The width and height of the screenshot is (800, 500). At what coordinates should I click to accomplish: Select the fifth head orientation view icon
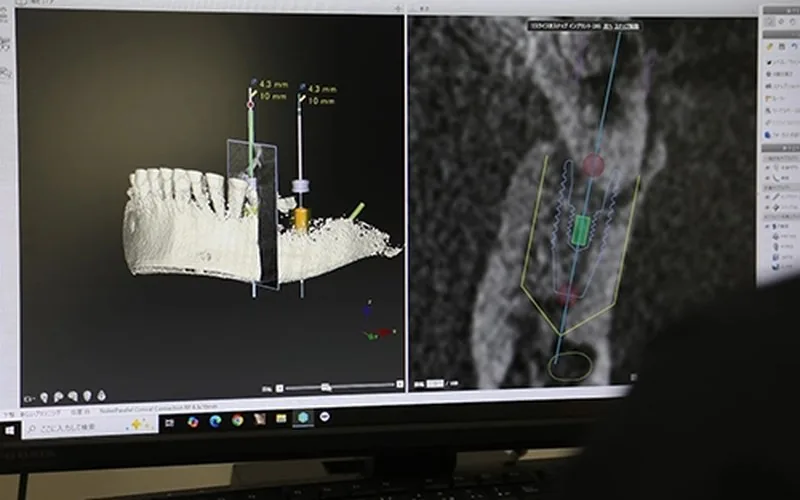[x=102, y=395]
